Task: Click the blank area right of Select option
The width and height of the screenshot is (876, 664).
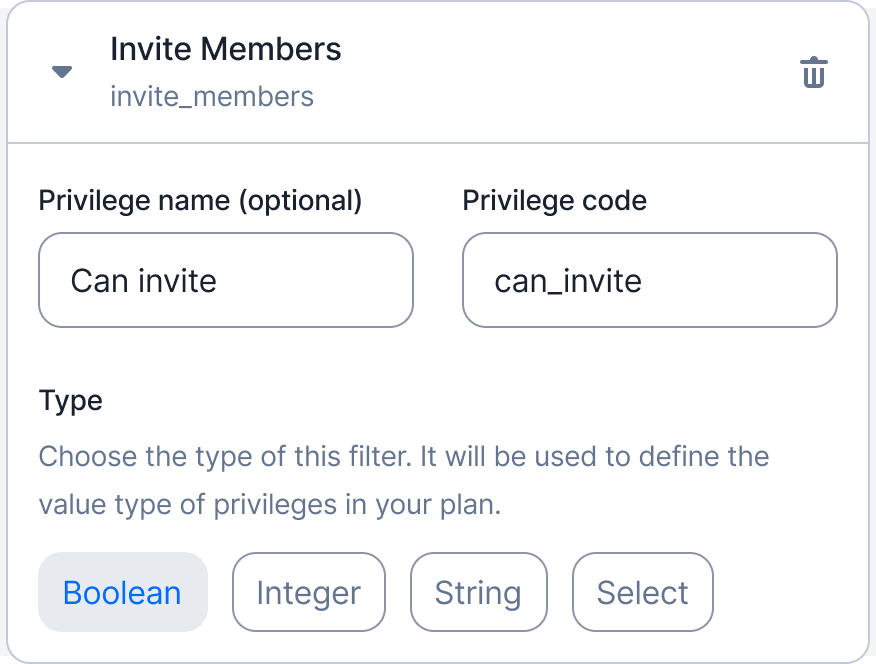Action: click(788, 592)
